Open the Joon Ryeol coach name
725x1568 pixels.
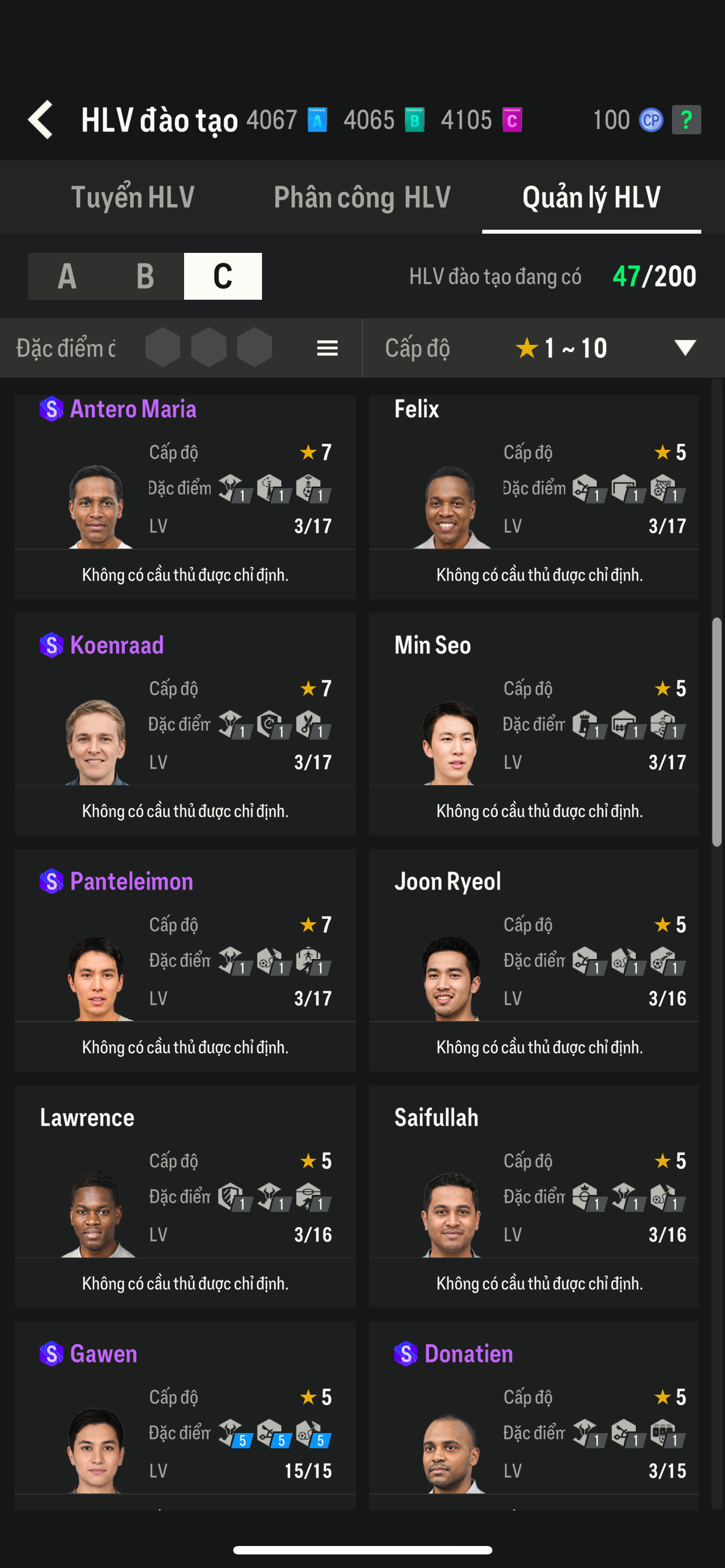(x=447, y=882)
